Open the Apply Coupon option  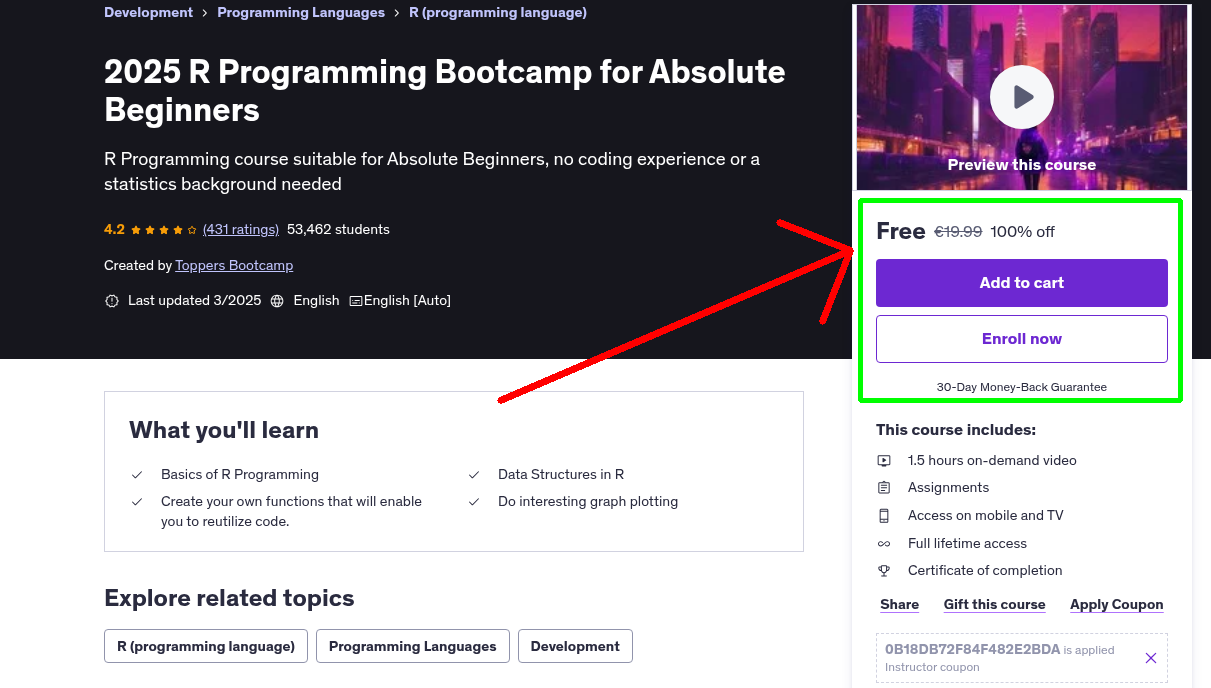coord(1116,604)
